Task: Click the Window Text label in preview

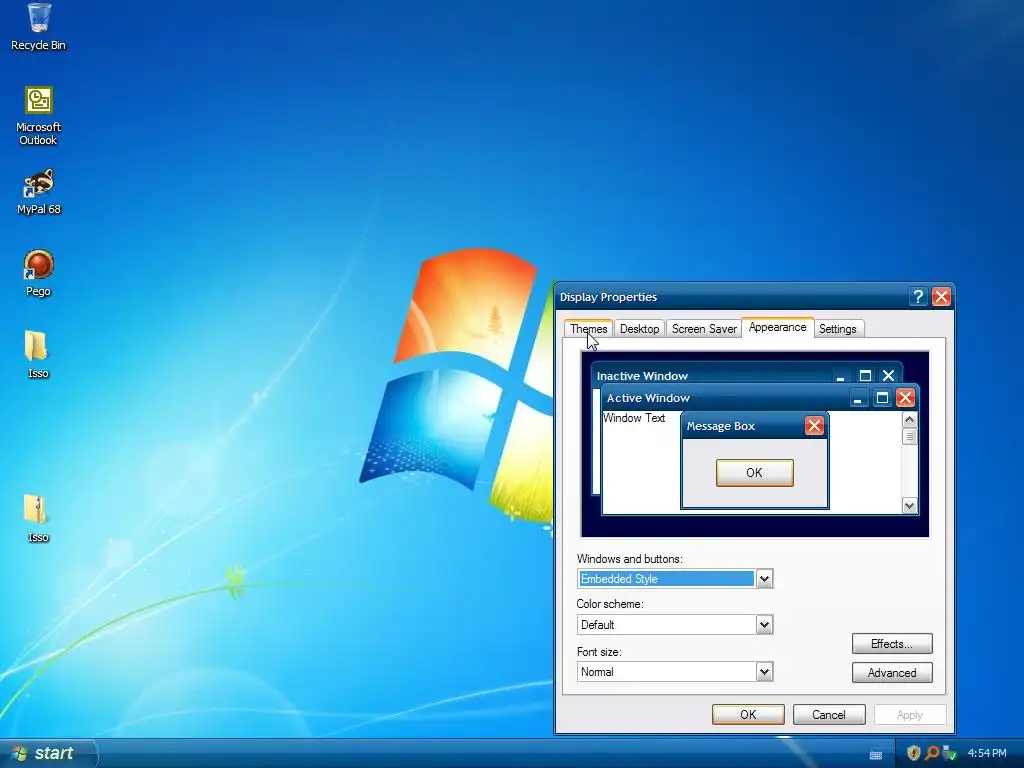Action: point(633,418)
